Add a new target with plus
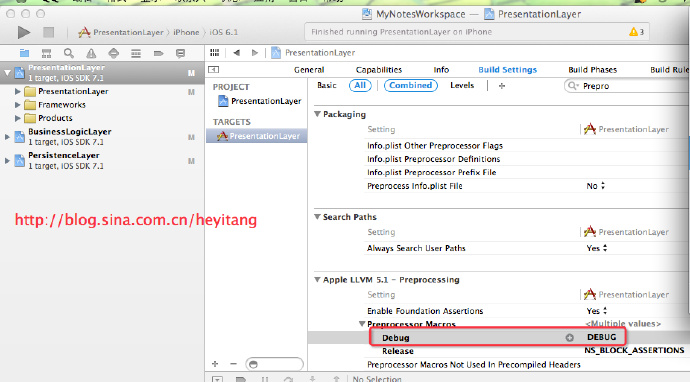690x382 pixels. point(215,364)
